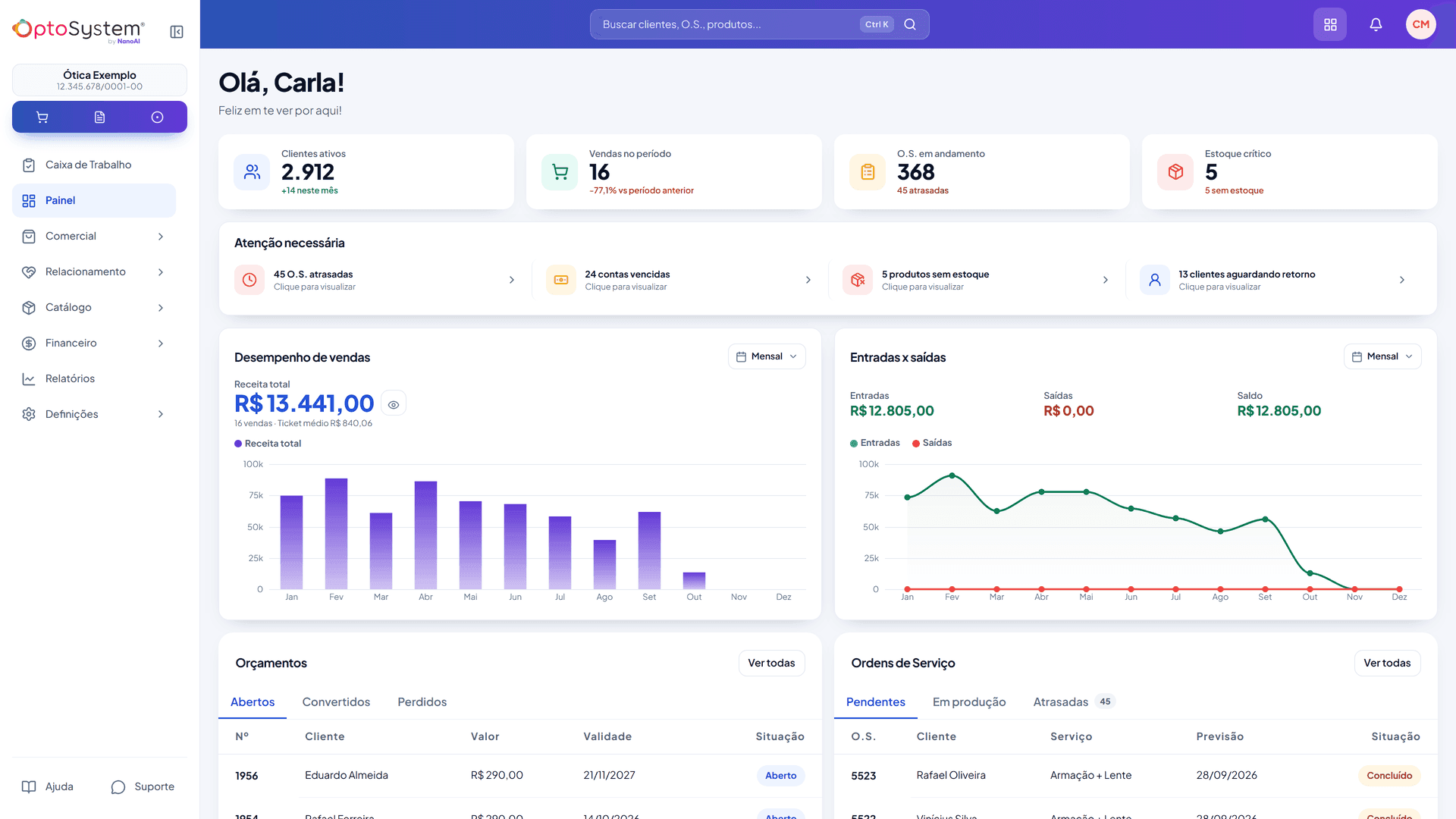Open the apps grid icon in header

coord(1330,24)
